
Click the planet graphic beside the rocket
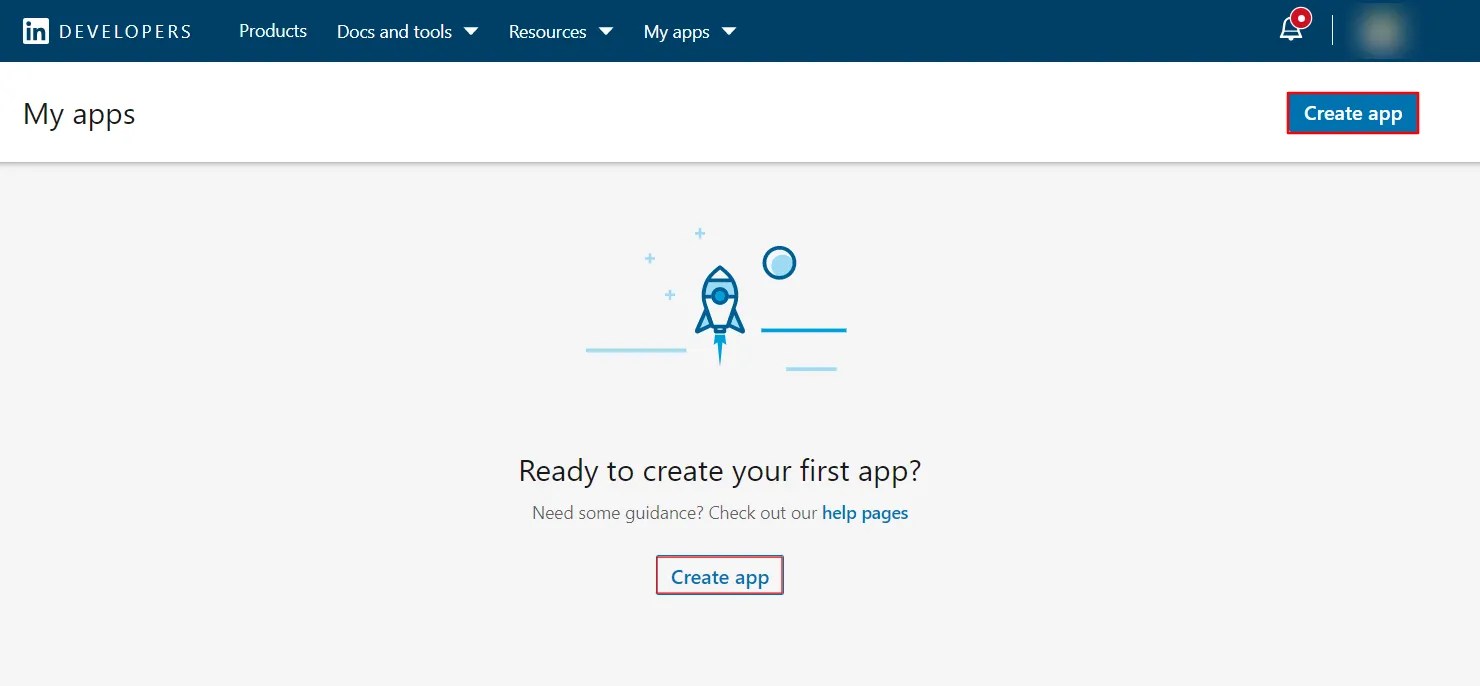779,262
